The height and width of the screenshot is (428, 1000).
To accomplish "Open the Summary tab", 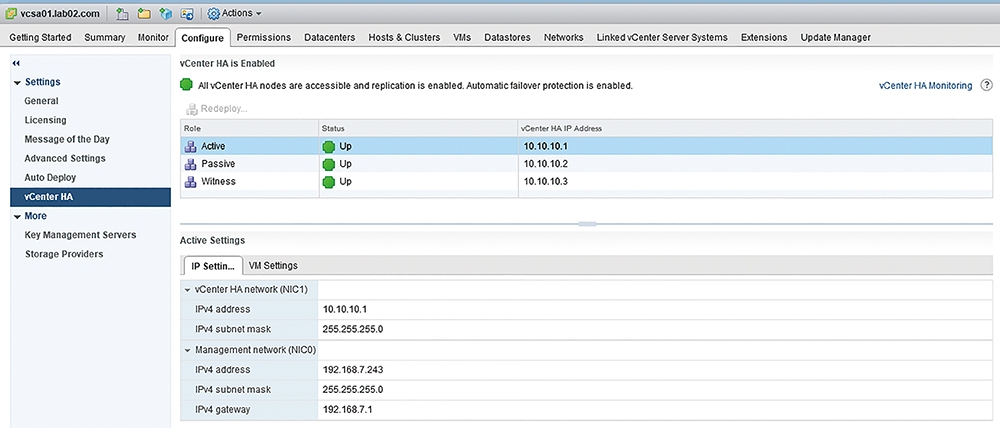I will (x=105, y=38).
